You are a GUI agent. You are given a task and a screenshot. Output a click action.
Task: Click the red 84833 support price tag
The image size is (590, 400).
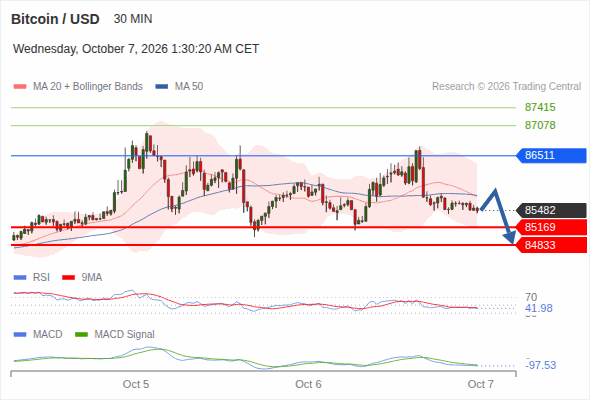pyautogui.click(x=551, y=245)
